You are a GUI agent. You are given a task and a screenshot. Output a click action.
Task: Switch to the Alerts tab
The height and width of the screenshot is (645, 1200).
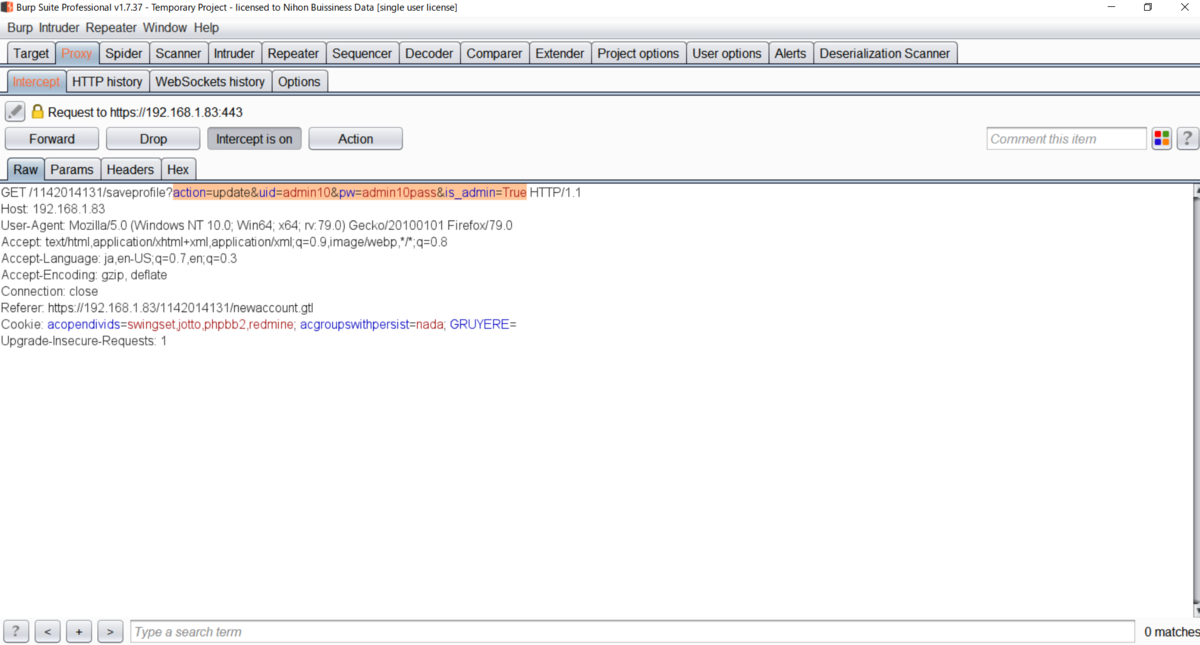[790, 53]
